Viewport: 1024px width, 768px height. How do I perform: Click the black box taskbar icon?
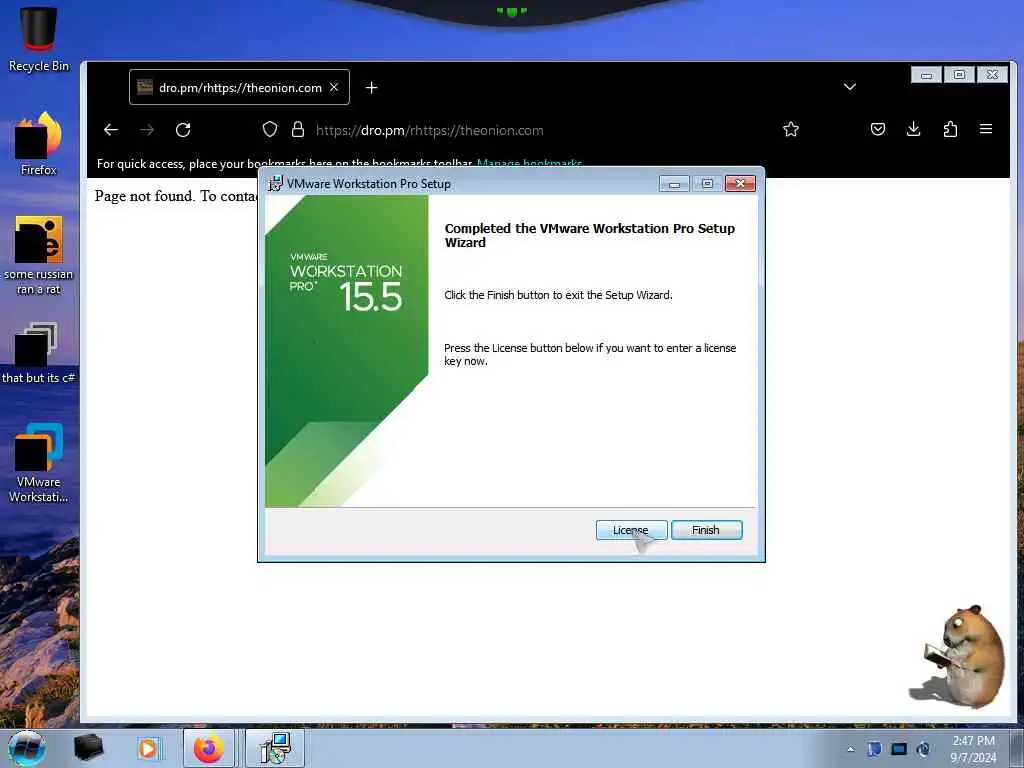point(89,748)
